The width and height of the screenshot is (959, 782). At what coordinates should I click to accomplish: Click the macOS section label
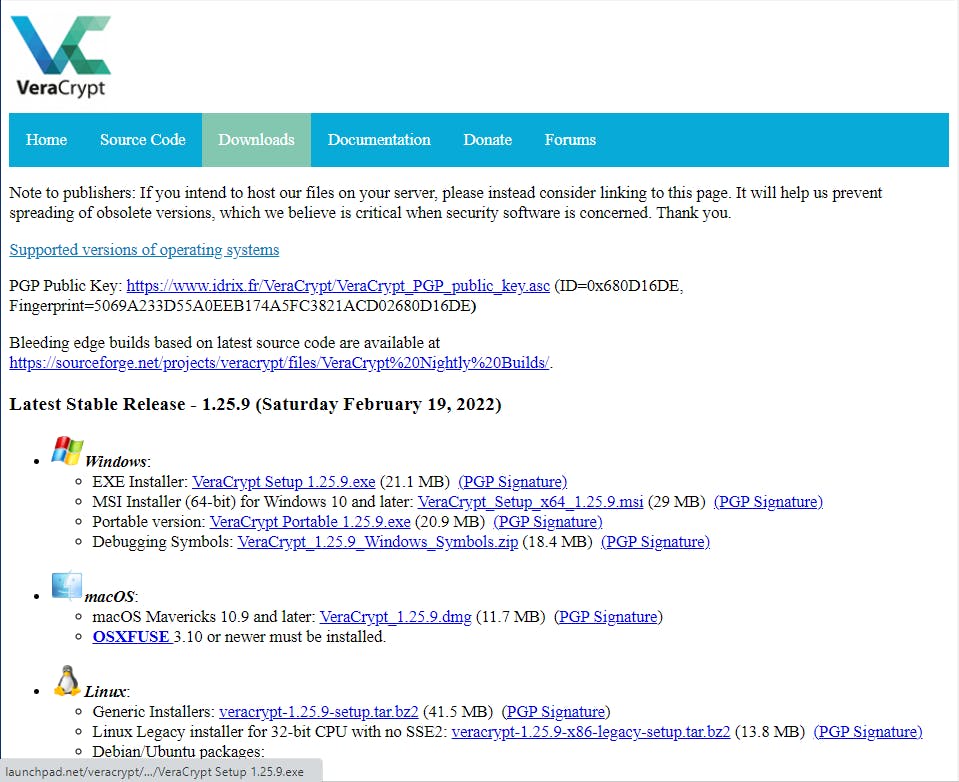[x=110, y=597]
